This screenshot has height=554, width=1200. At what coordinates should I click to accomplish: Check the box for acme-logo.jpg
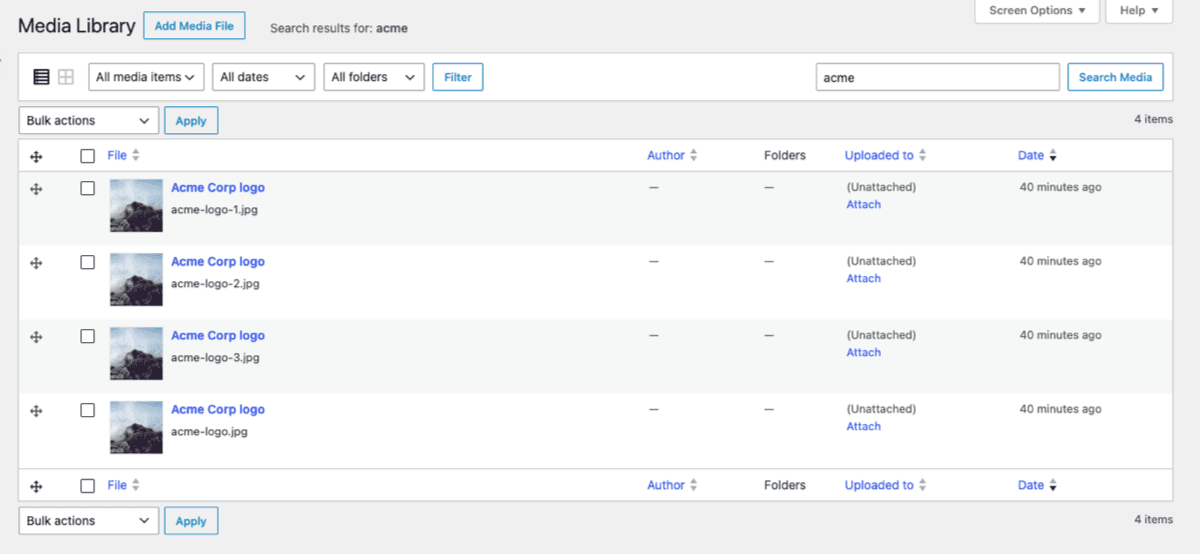pyautogui.click(x=88, y=410)
